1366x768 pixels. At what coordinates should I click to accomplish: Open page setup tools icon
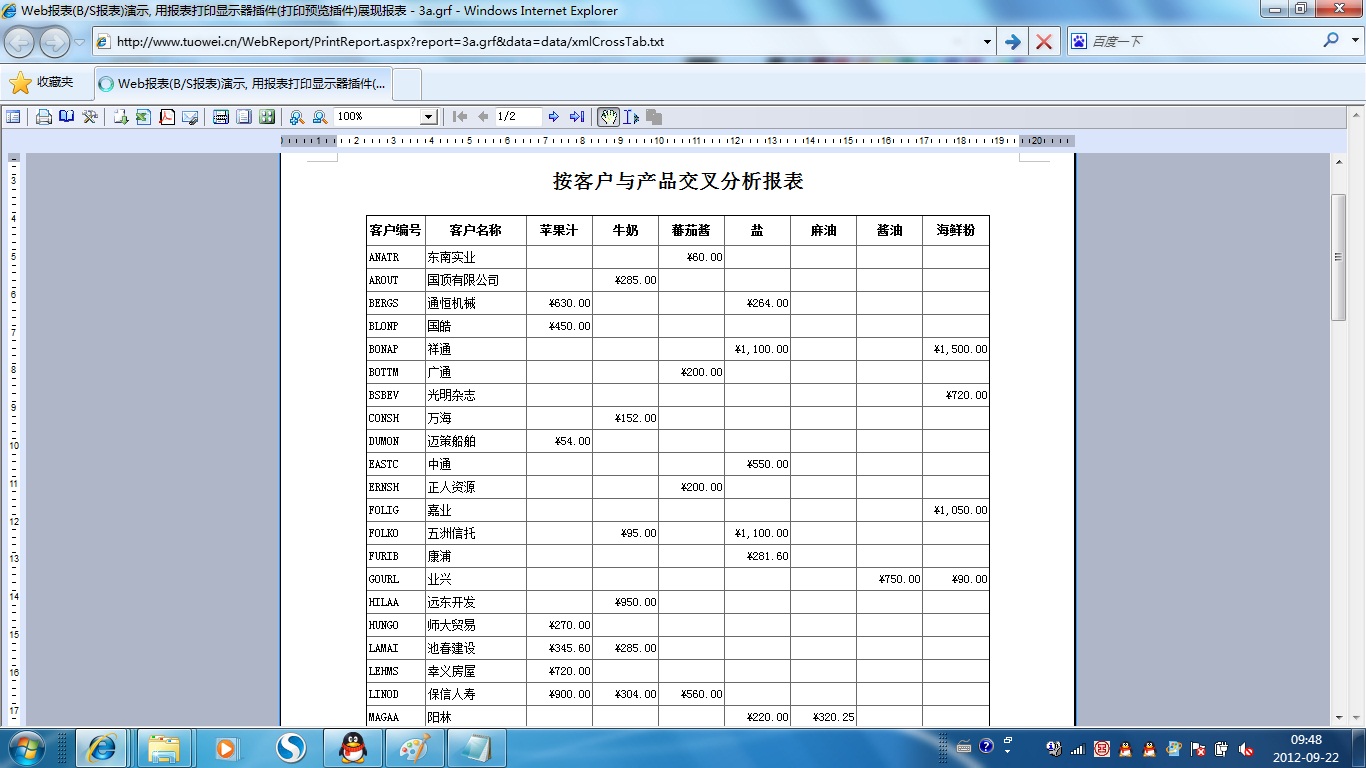(x=90, y=117)
